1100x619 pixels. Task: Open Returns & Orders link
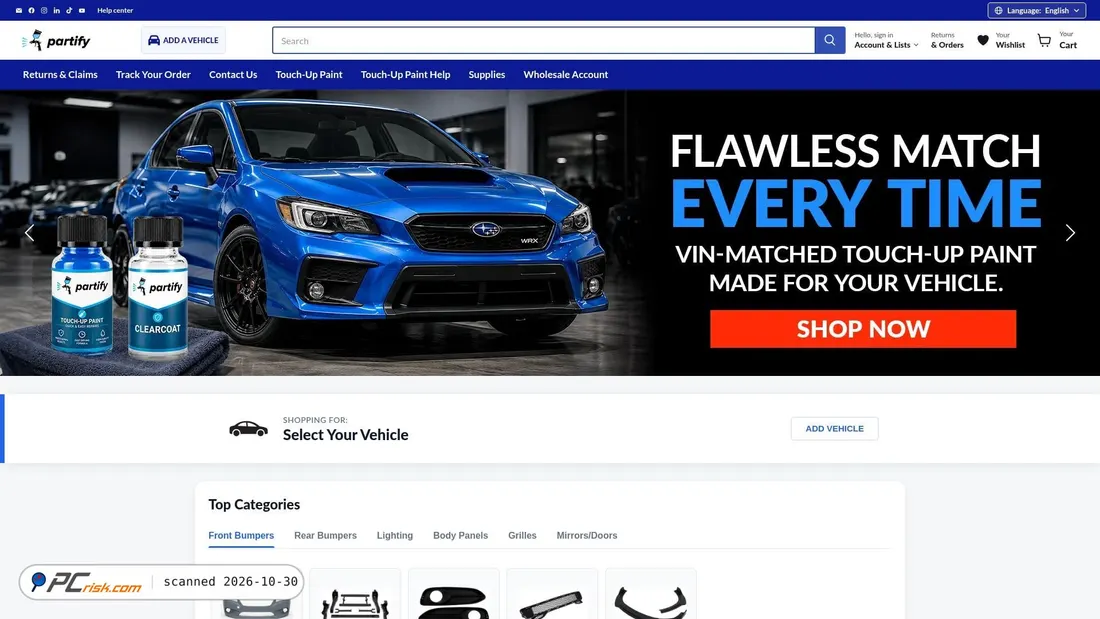pyautogui.click(x=947, y=41)
